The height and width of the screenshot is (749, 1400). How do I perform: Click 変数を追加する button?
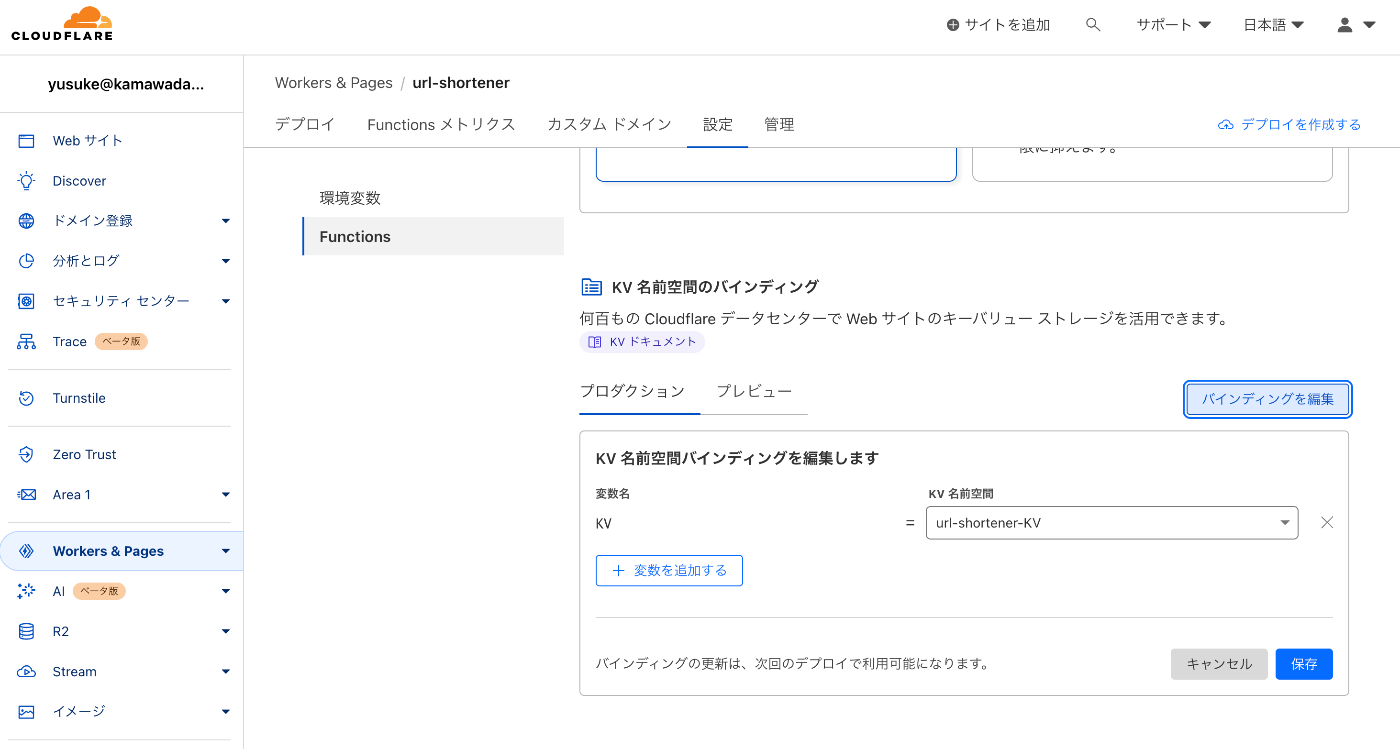[669, 570]
